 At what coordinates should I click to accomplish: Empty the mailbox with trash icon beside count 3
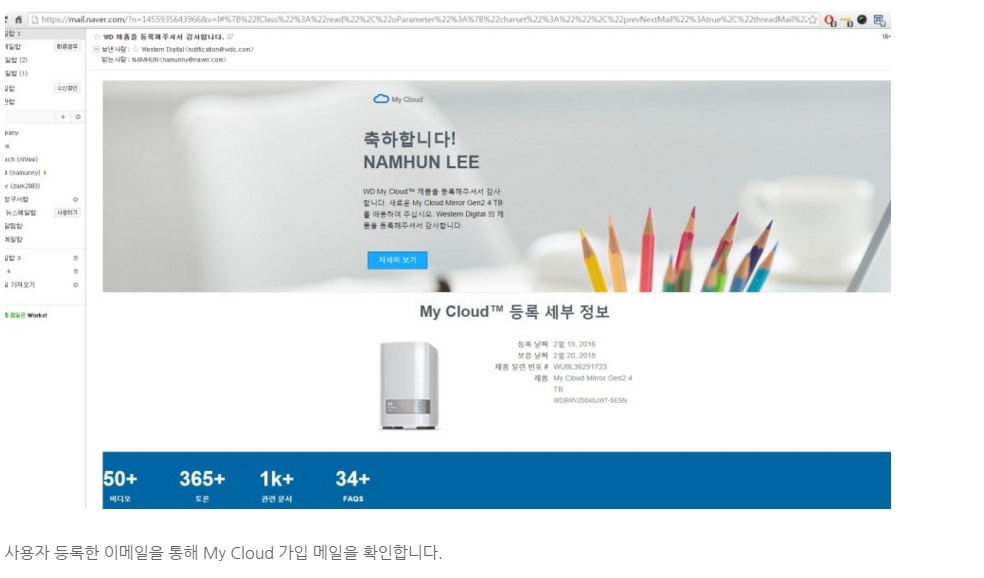pos(75,258)
